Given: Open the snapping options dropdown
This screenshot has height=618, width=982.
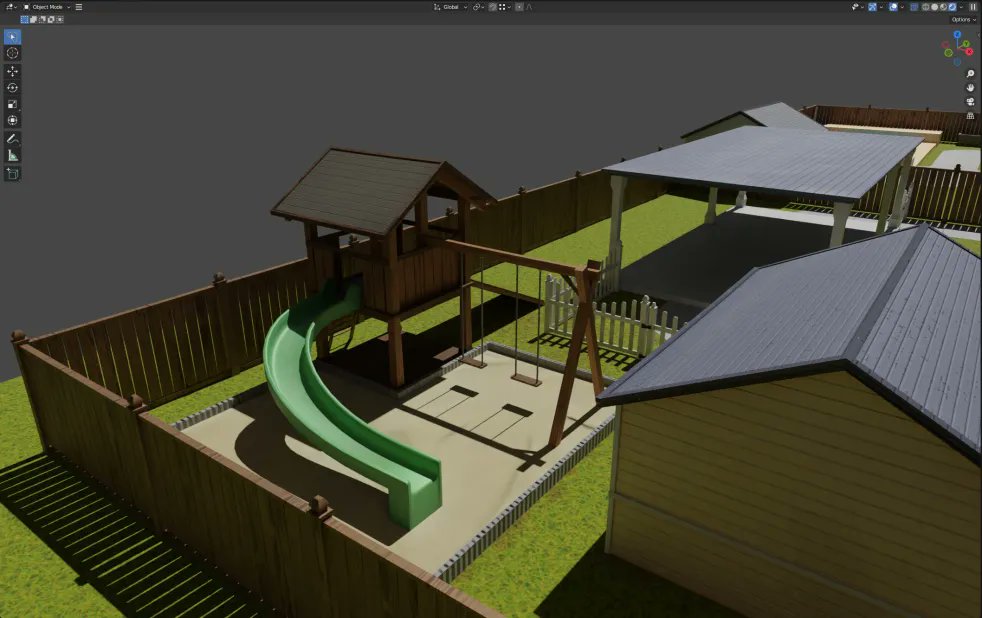Looking at the screenshot, I should (x=505, y=7).
